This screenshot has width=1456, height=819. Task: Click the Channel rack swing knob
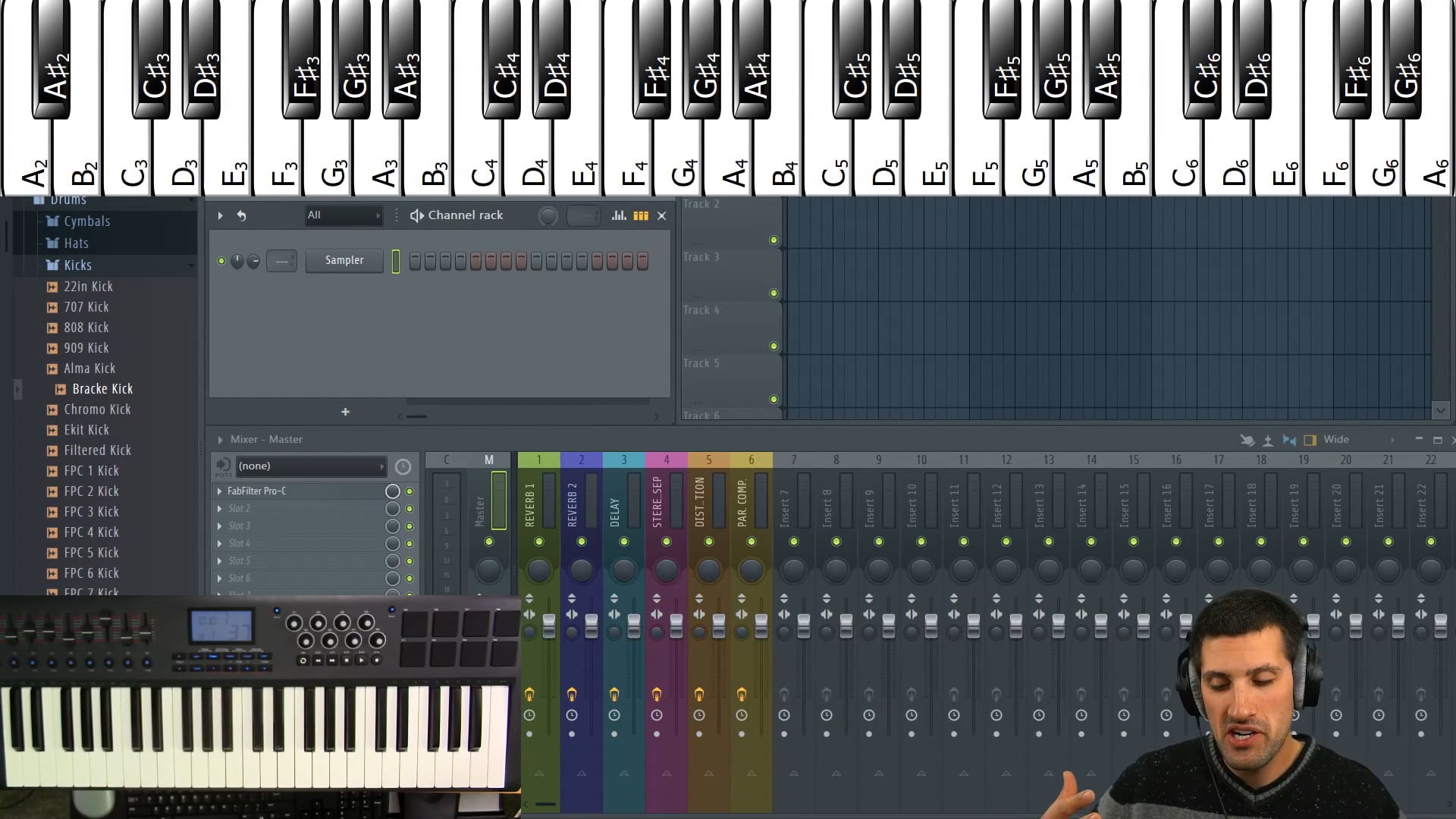[x=548, y=216]
